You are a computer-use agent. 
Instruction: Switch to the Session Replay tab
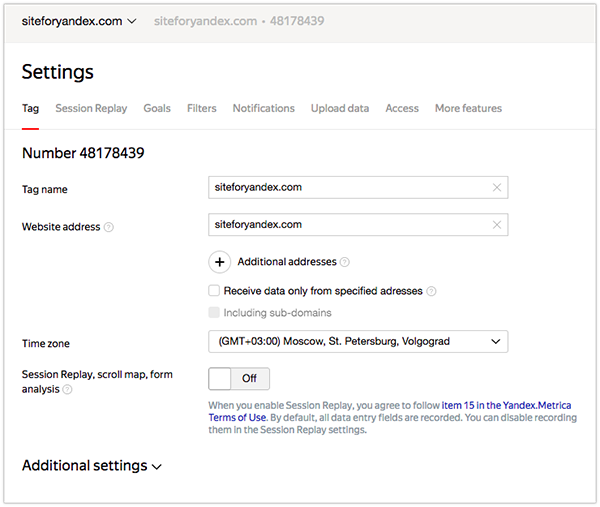91,108
